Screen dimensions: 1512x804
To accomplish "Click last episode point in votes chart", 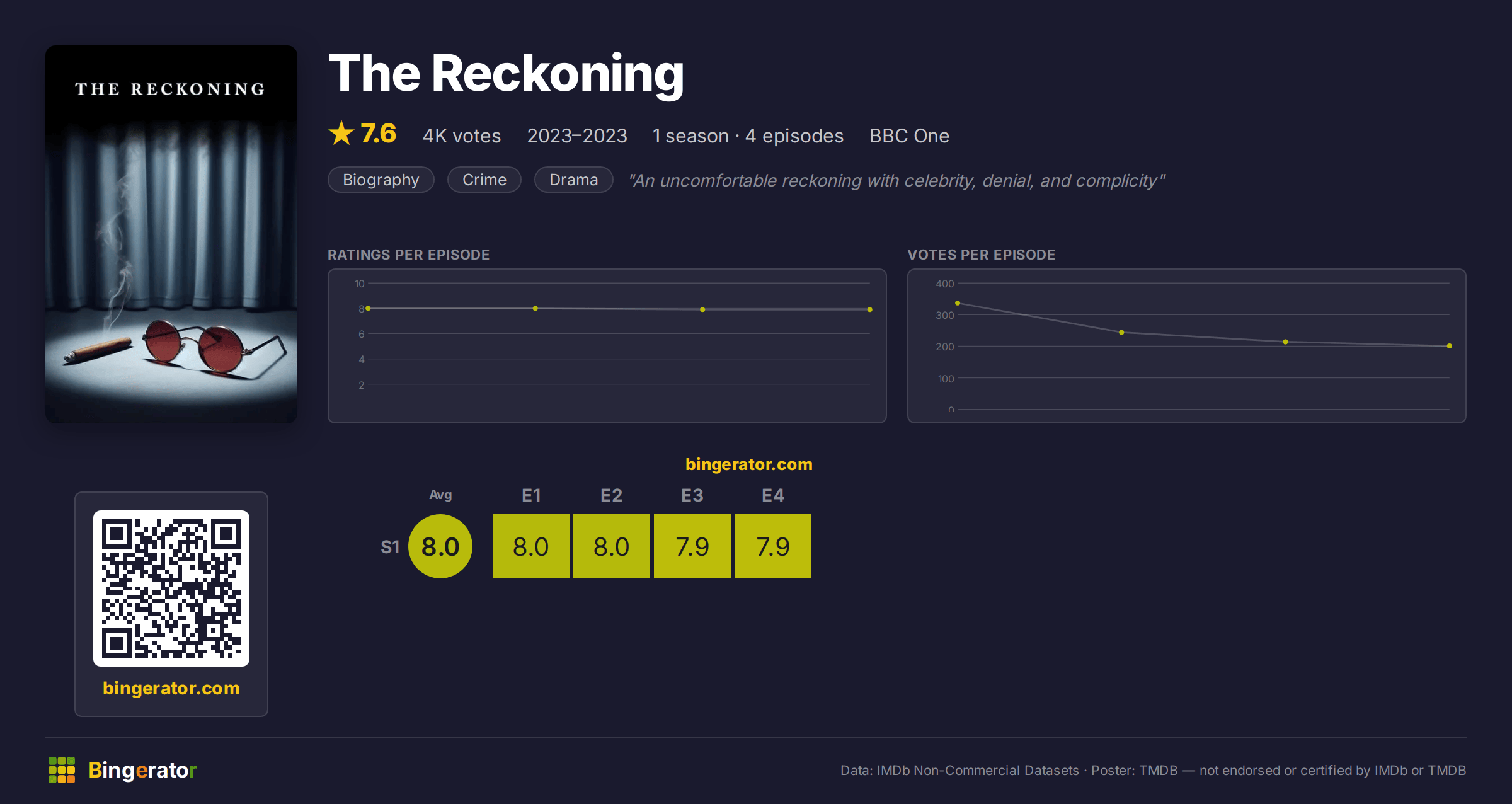I will [1450, 346].
